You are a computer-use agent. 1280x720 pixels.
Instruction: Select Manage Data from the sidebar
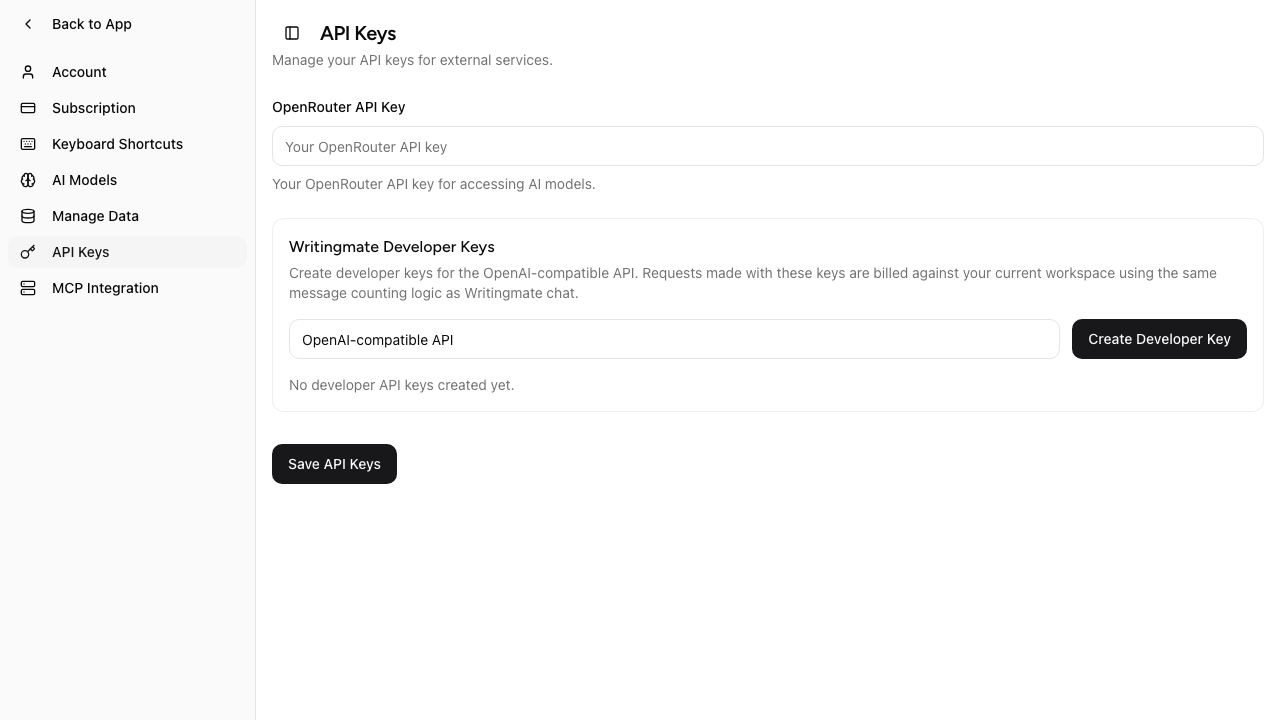click(95, 216)
